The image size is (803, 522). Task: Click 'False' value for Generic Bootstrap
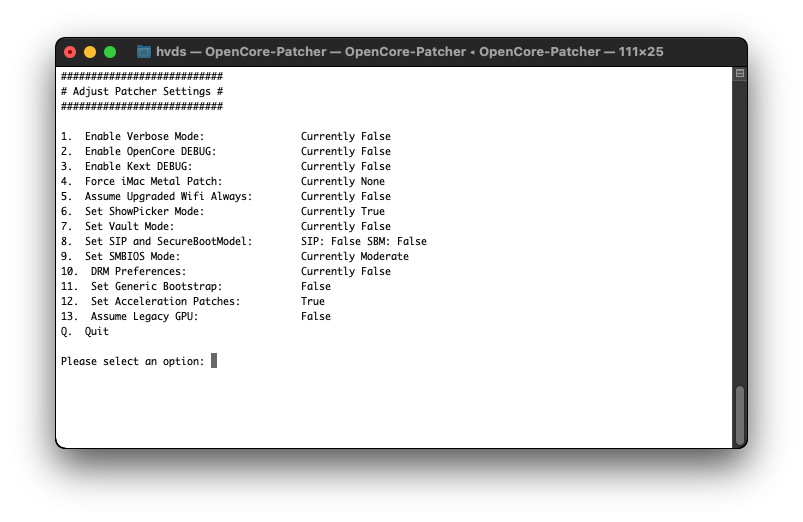[x=316, y=286]
